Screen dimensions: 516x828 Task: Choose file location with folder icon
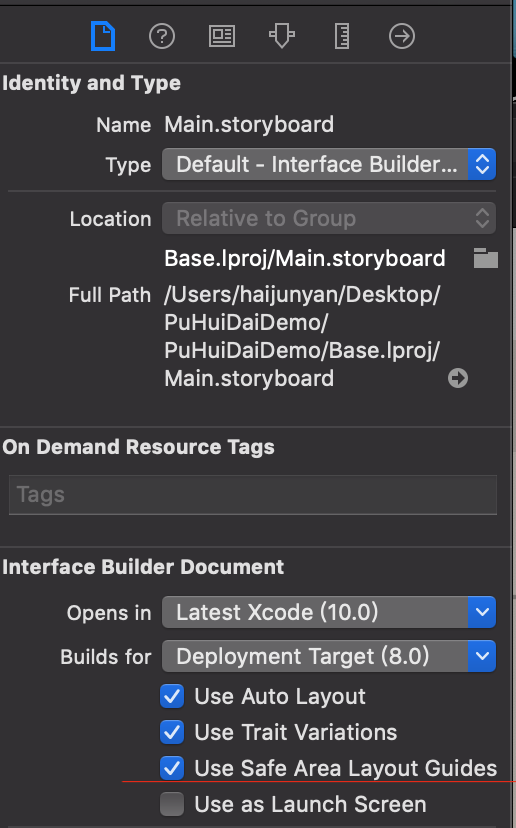click(x=485, y=258)
